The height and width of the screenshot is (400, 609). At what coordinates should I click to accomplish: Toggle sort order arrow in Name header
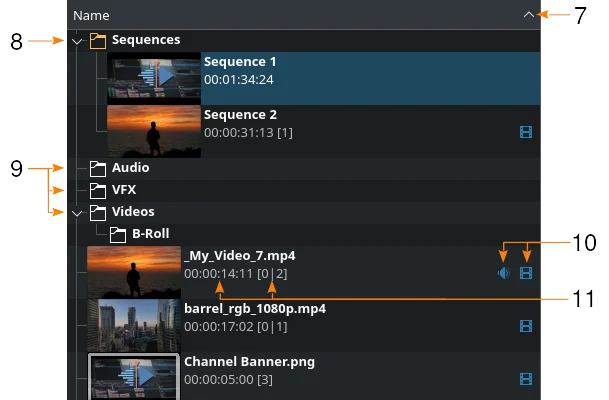point(529,15)
